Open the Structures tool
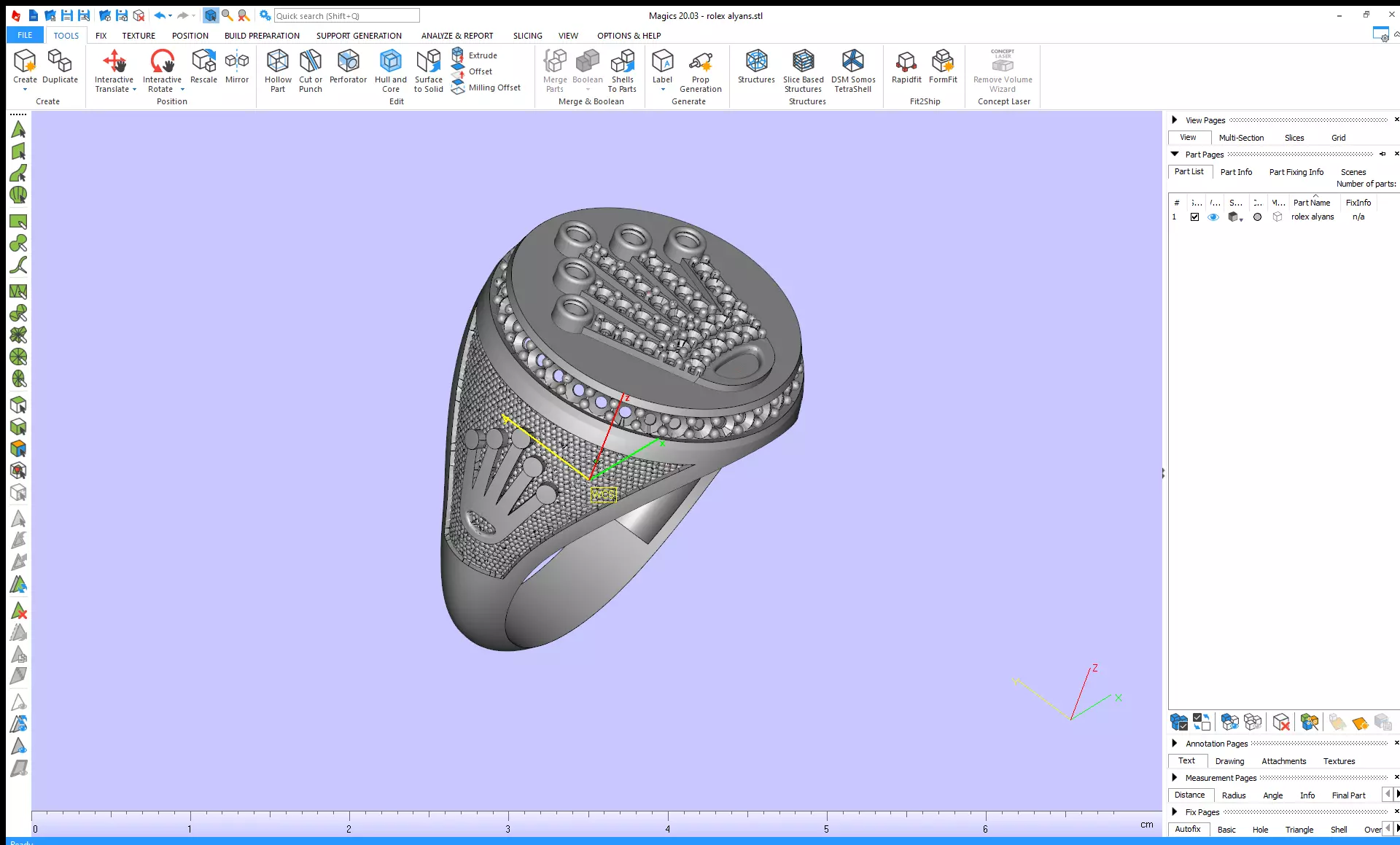The height and width of the screenshot is (845, 1400). (756, 67)
